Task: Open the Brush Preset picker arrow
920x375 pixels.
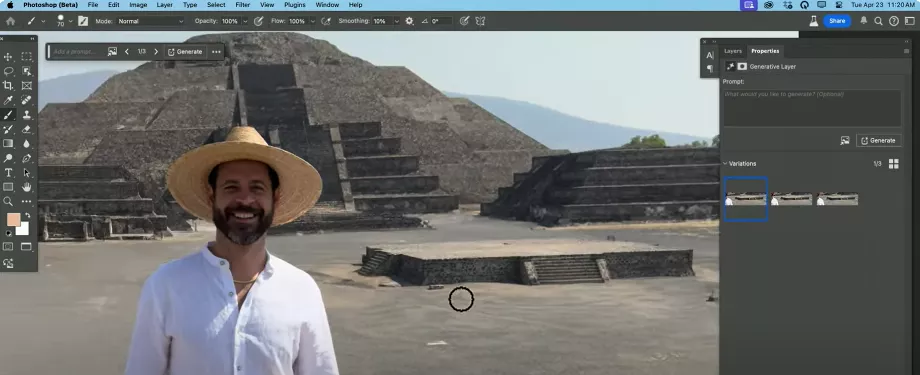Action: pyautogui.click(x=71, y=21)
